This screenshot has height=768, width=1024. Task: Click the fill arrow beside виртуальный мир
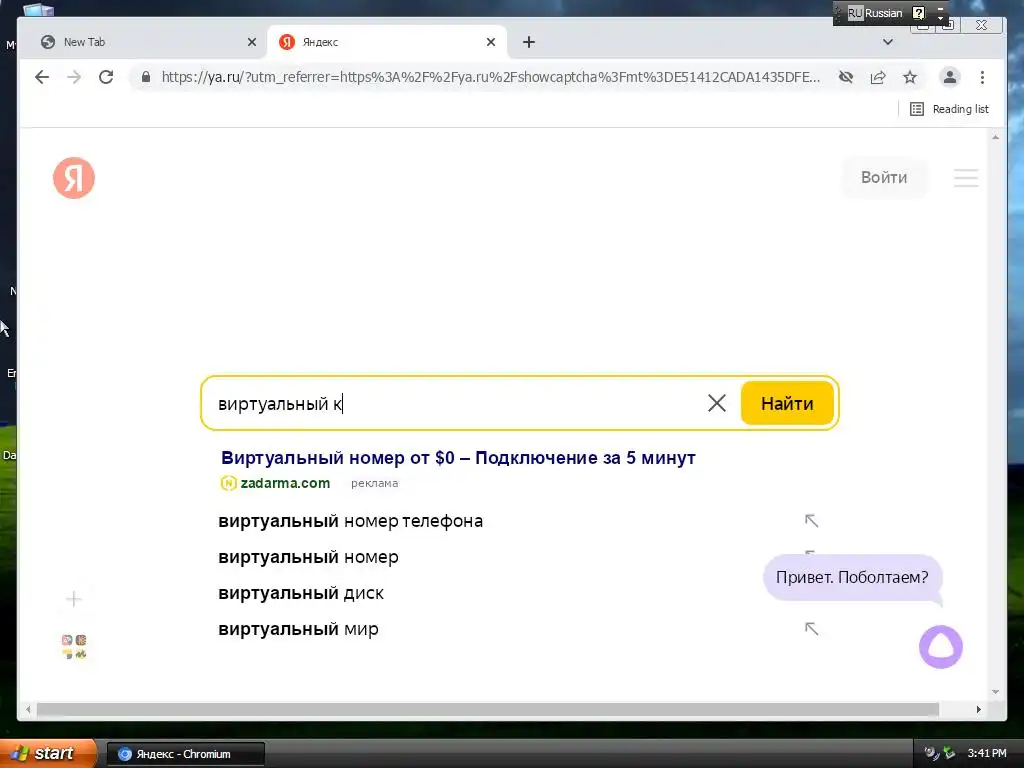point(811,628)
